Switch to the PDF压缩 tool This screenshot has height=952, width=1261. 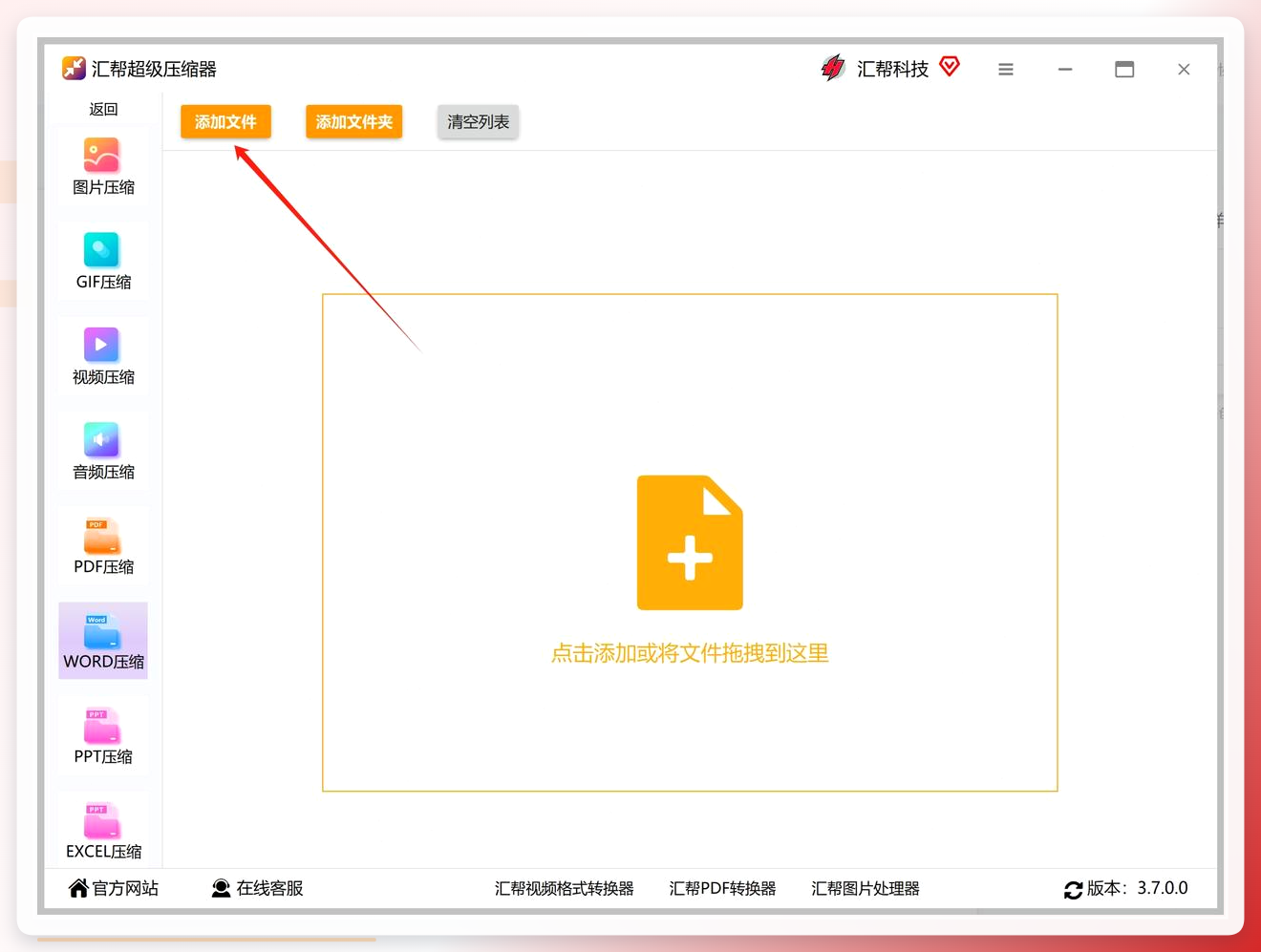(x=103, y=546)
